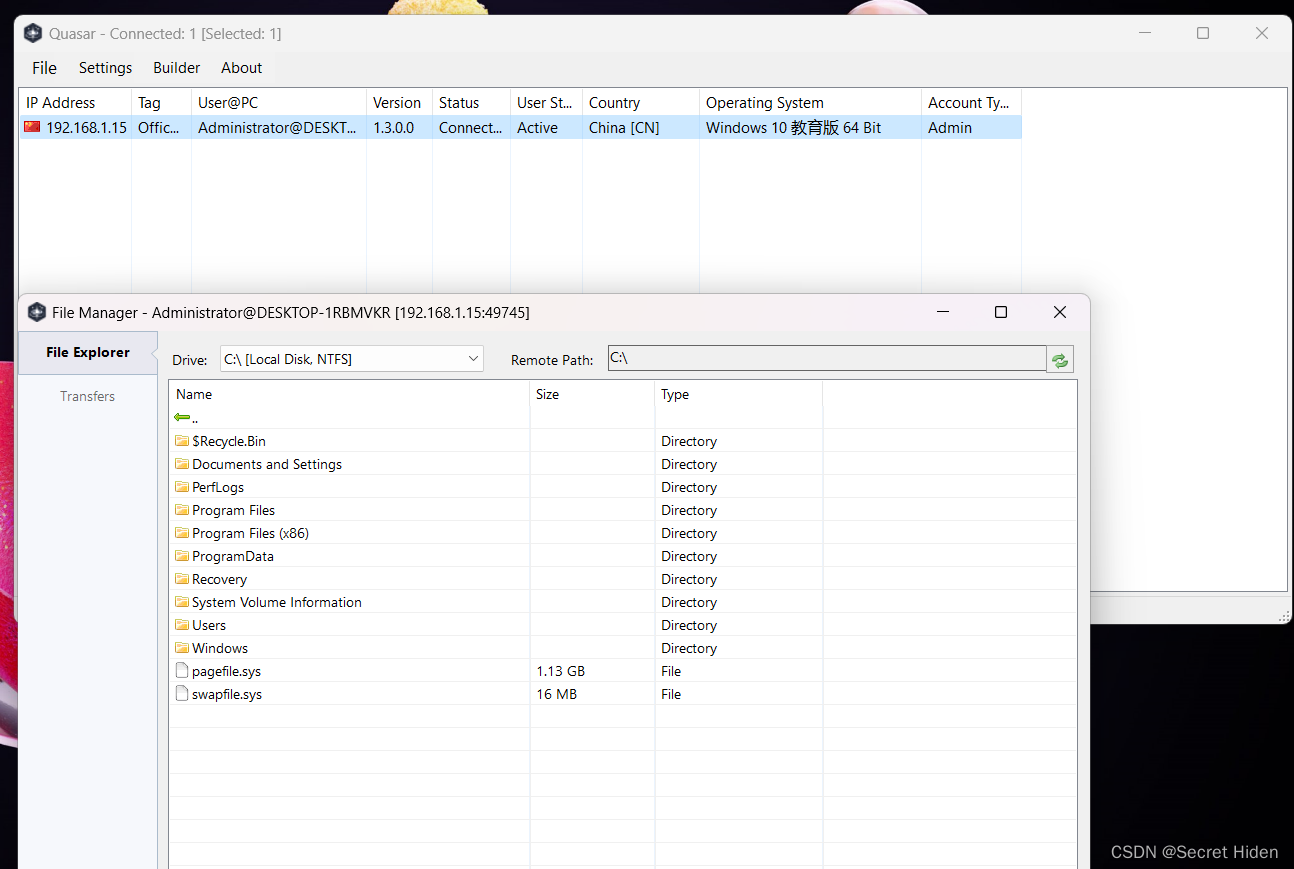This screenshot has height=869, width=1294.
Task: Switch to the File Explorer tab
Action: 88,352
